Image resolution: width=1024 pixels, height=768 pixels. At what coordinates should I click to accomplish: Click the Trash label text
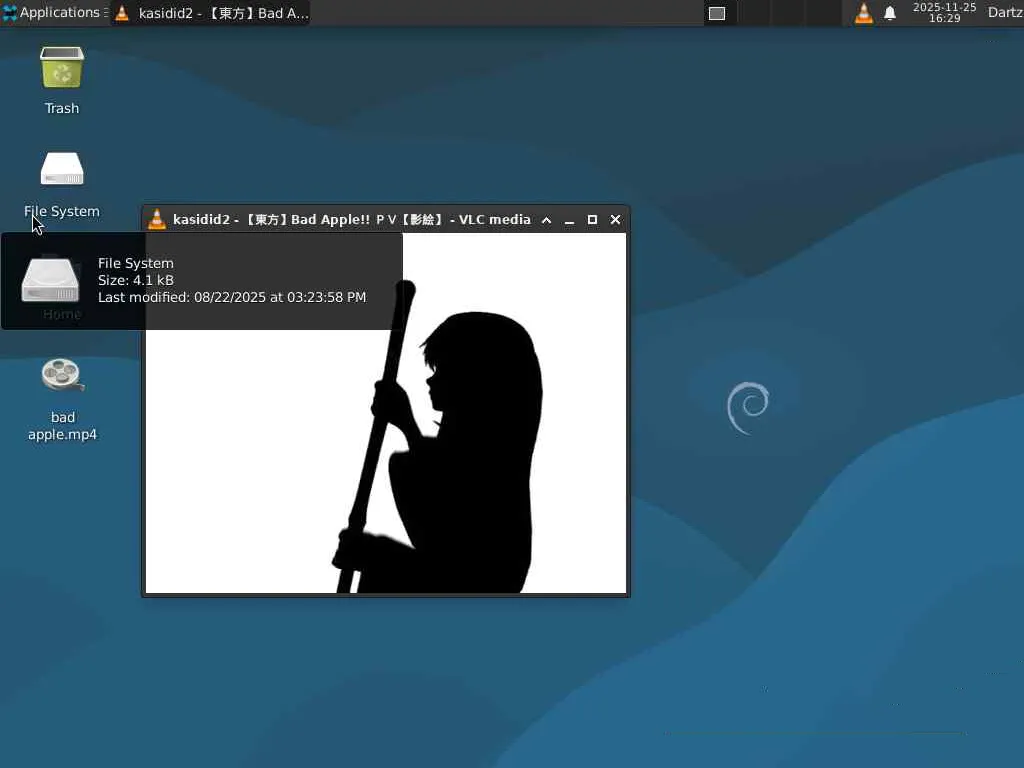click(x=62, y=108)
